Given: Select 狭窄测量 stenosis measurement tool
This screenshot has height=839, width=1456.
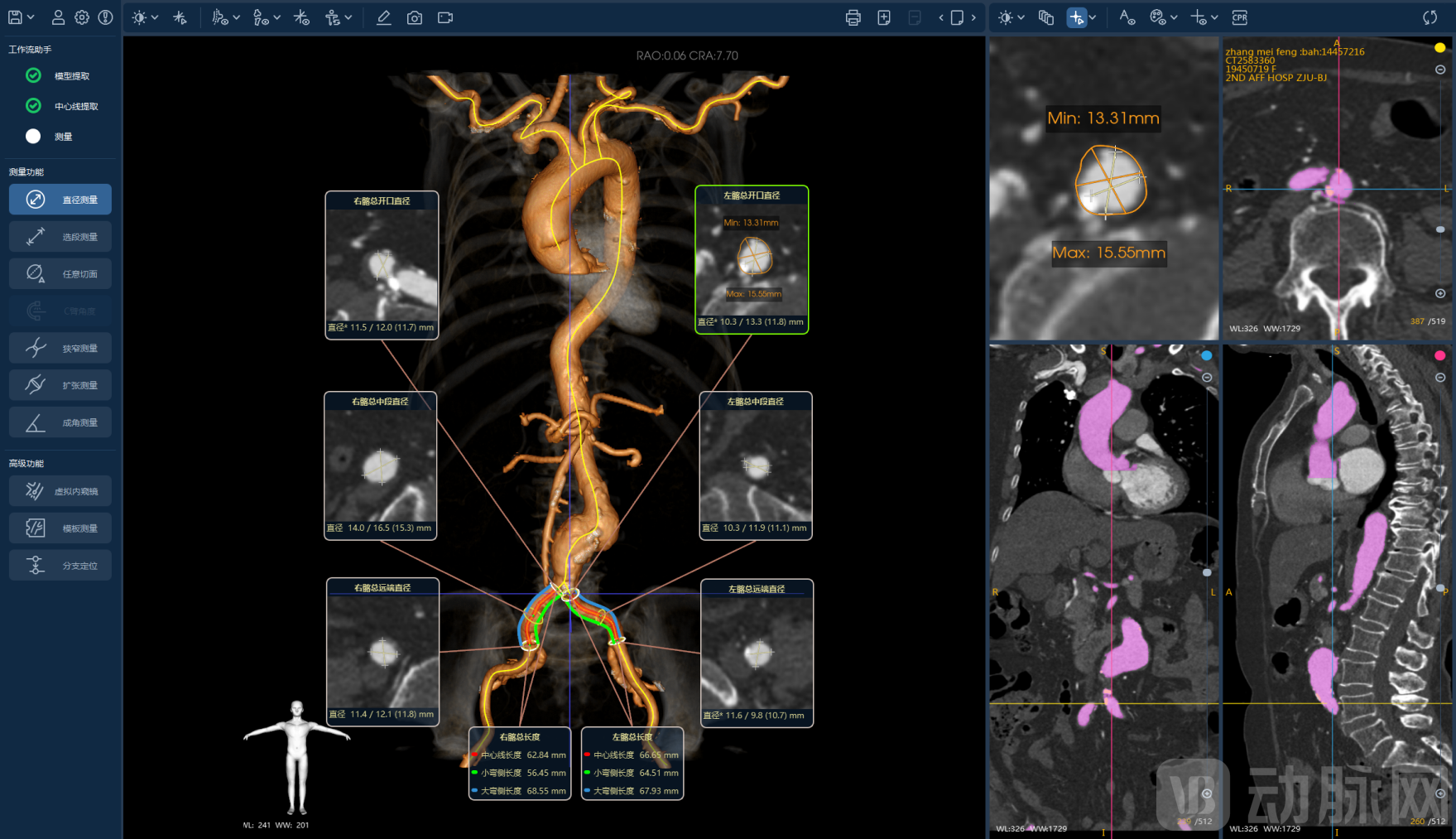Looking at the screenshot, I should point(60,348).
